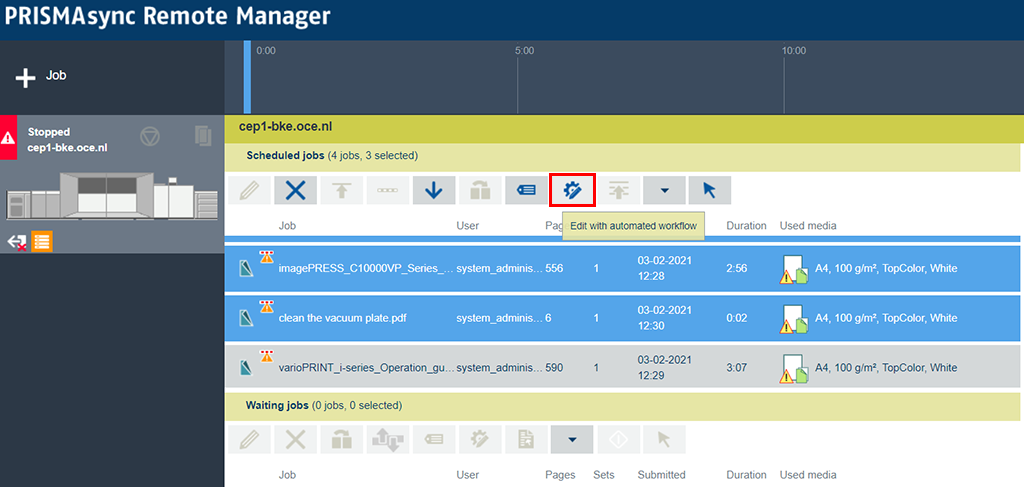Screen dimensions: 1024x487
Task: Select the imagePRESS_C10000VP_Series job row
Action: 622,268
